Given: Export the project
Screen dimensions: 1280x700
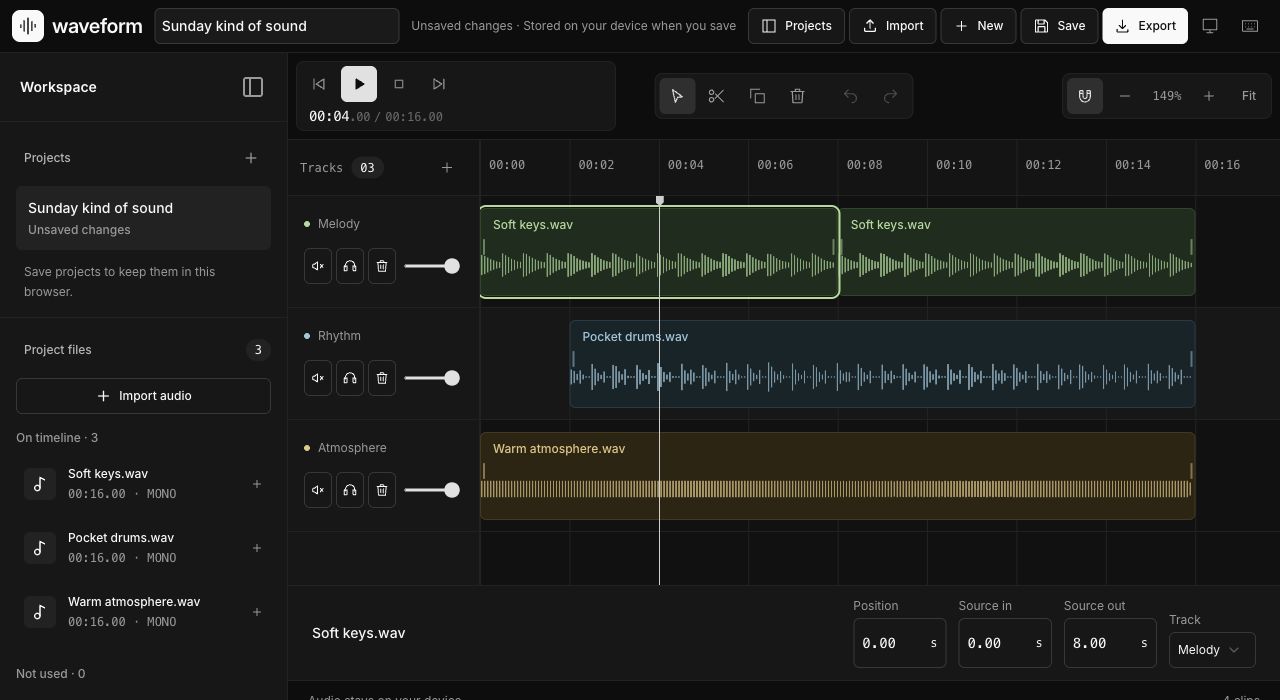Looking at the screenshot, I should pos(1145,26).
